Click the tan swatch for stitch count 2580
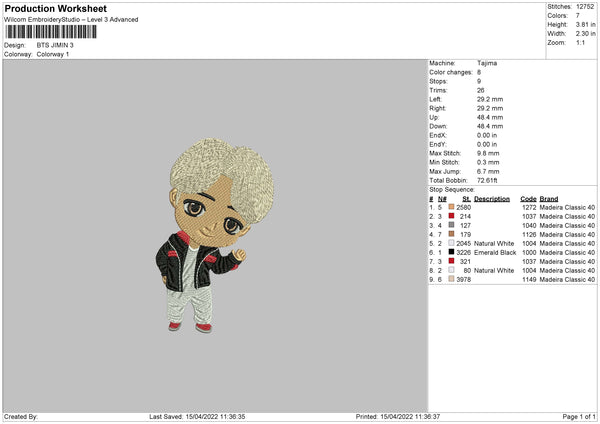 pos(452,207)
